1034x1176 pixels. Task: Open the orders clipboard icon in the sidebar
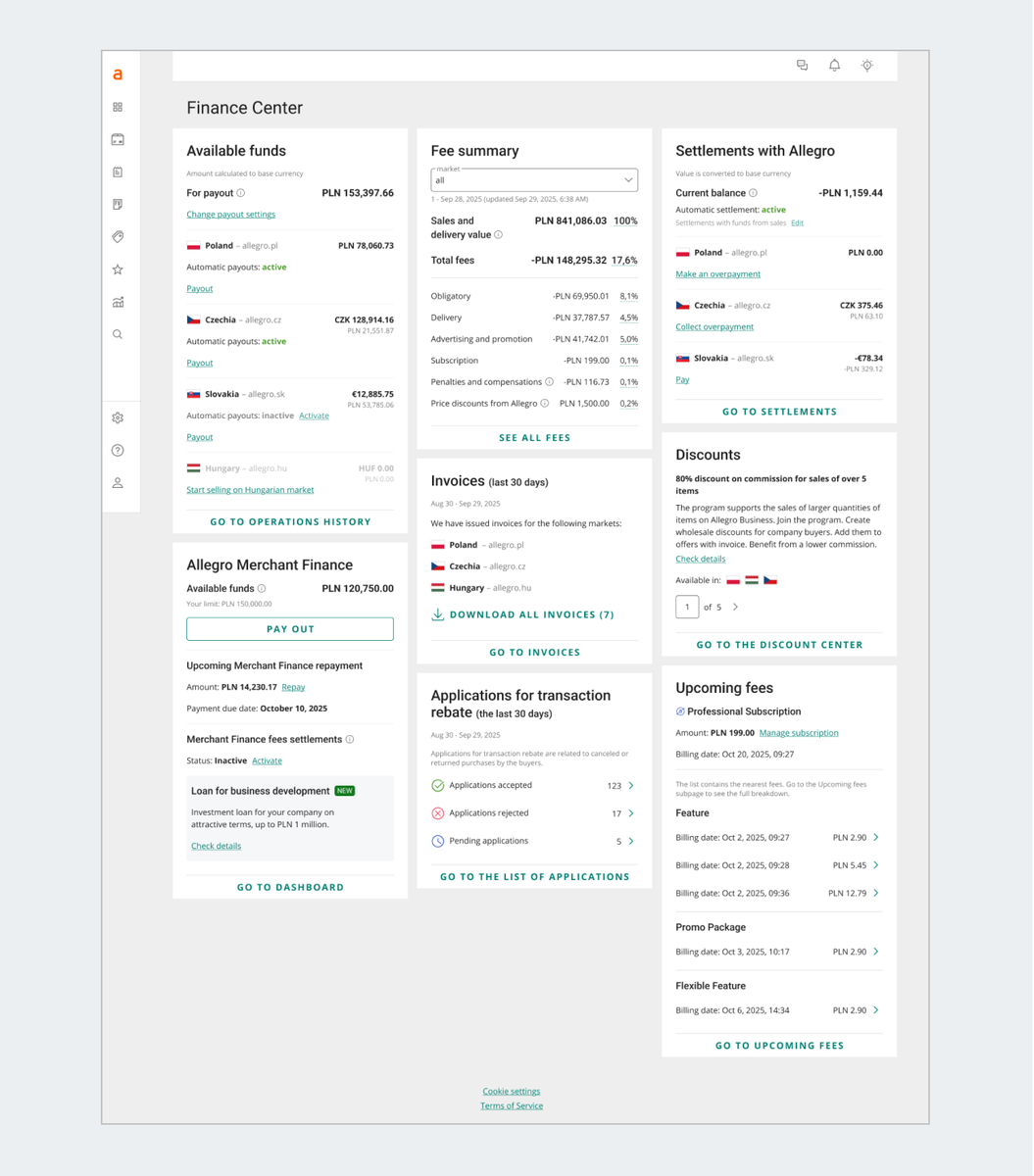[x=118, y=171]
